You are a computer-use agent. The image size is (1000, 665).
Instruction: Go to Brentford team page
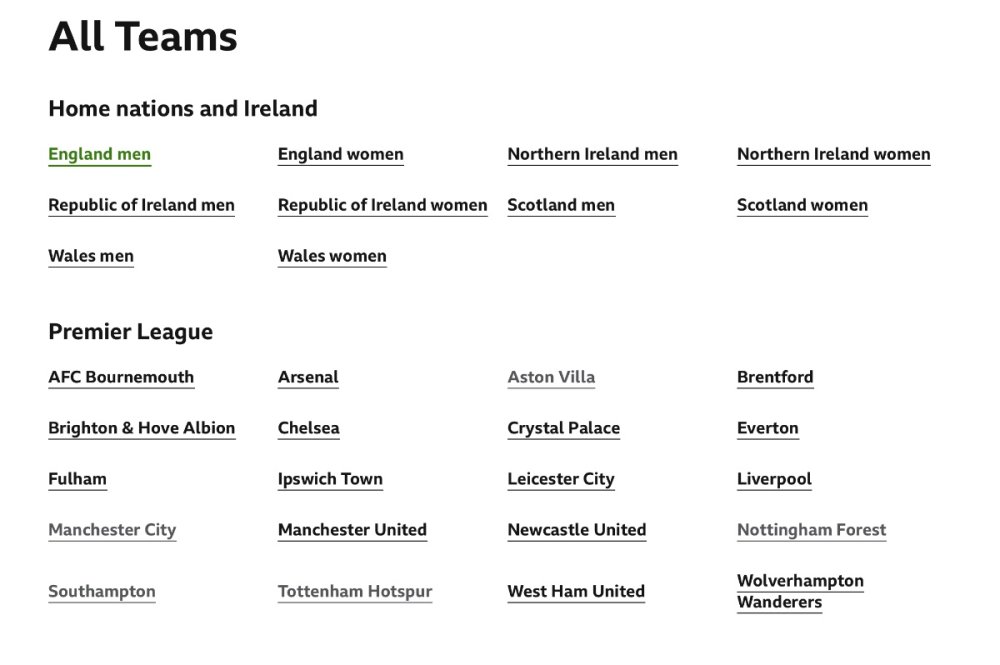(775, 377)
